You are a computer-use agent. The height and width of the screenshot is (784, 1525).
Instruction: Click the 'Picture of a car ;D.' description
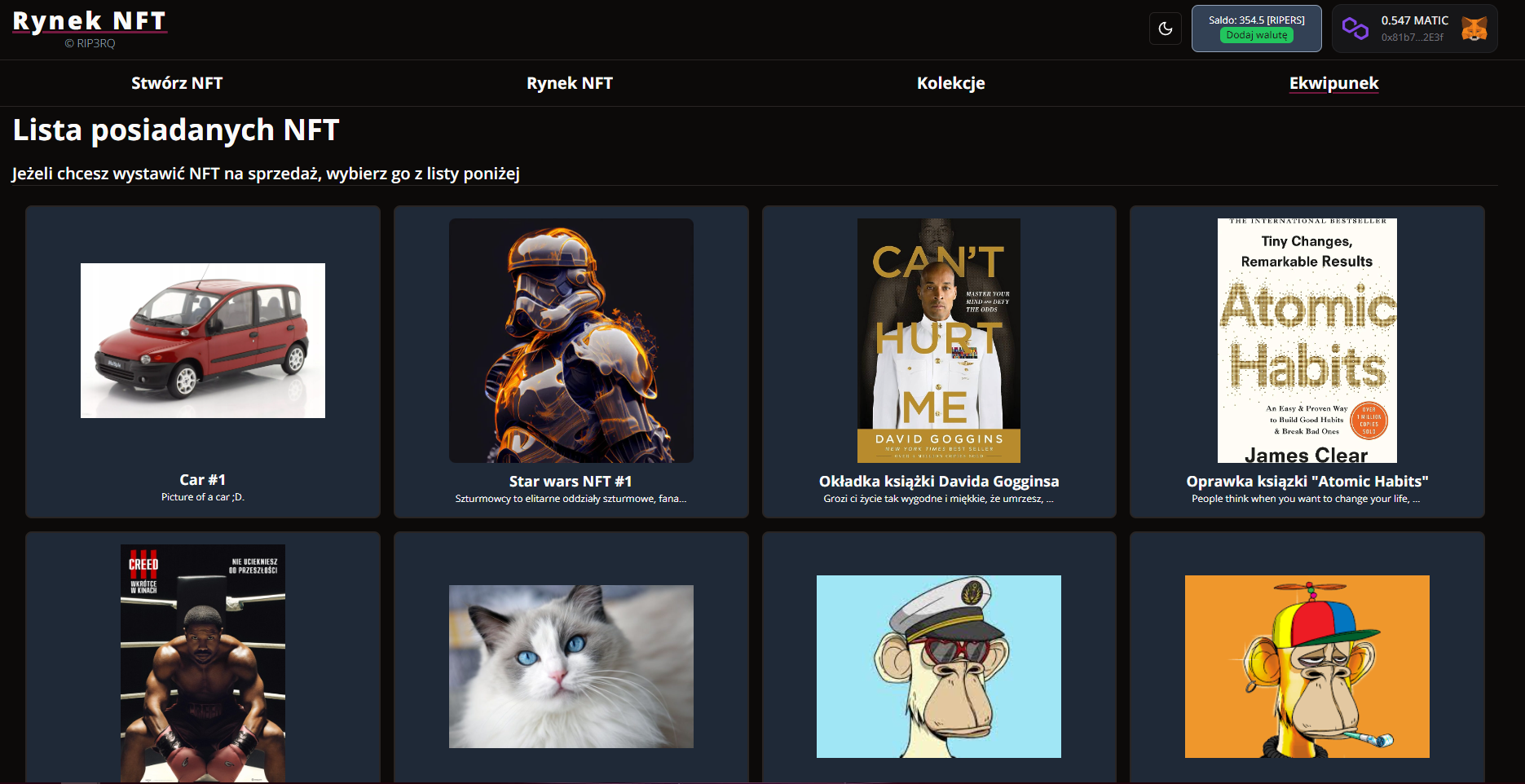203,497
